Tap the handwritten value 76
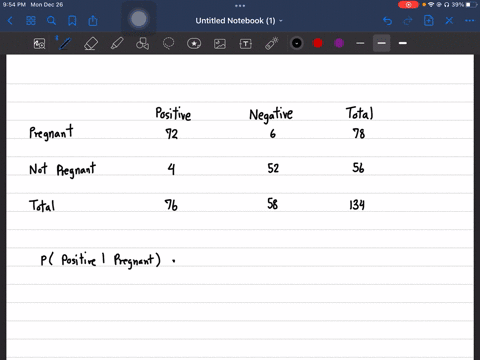Image resolution: width=480 pixels, height=360 pixels. pos(171,205)
